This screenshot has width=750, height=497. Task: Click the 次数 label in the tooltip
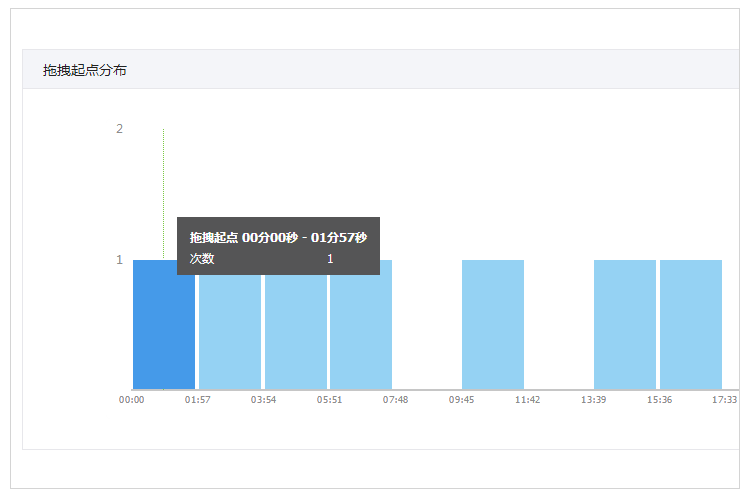point(202,259)
